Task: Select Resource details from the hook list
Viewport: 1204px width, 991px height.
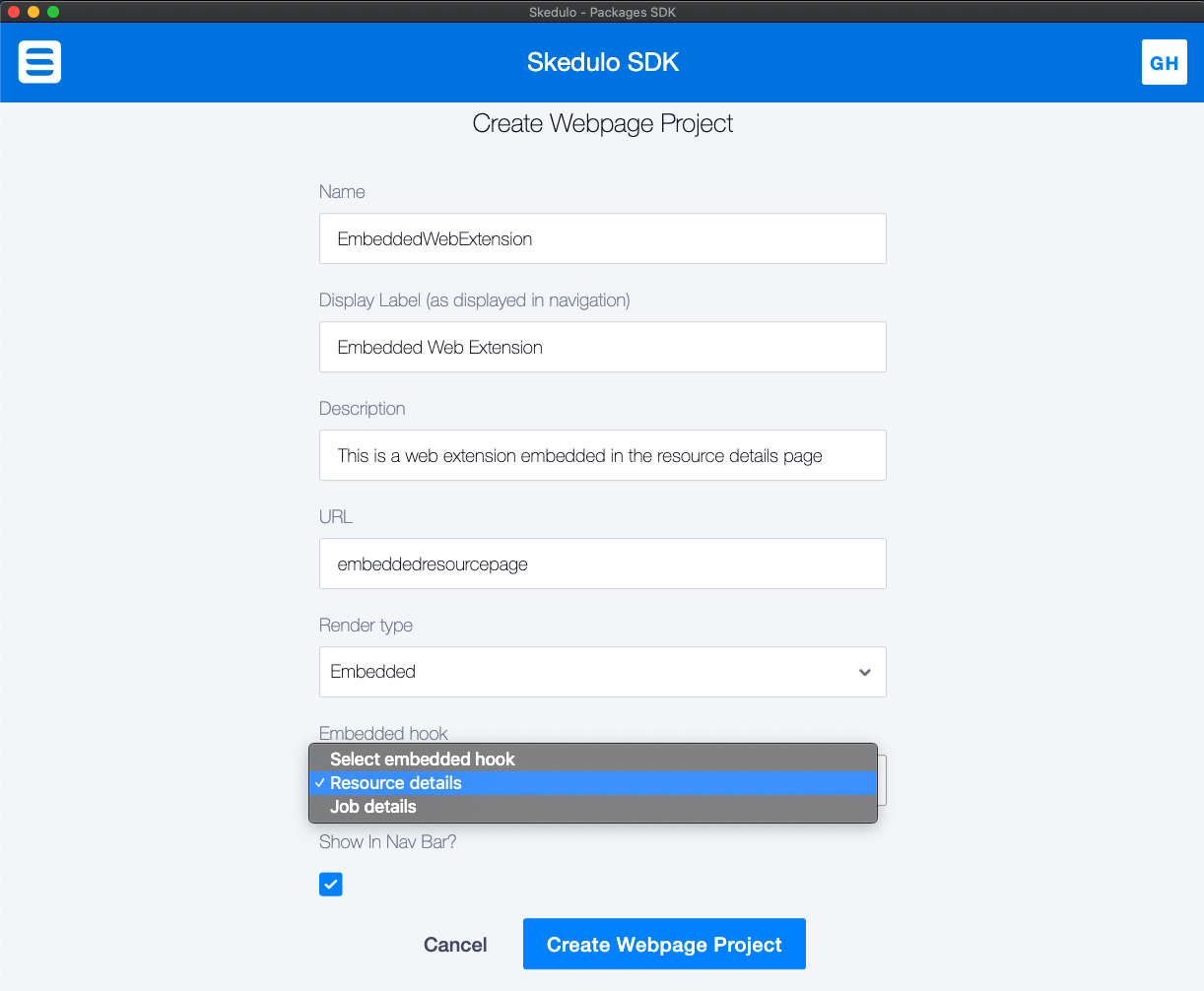Action: tap(396, 783)
